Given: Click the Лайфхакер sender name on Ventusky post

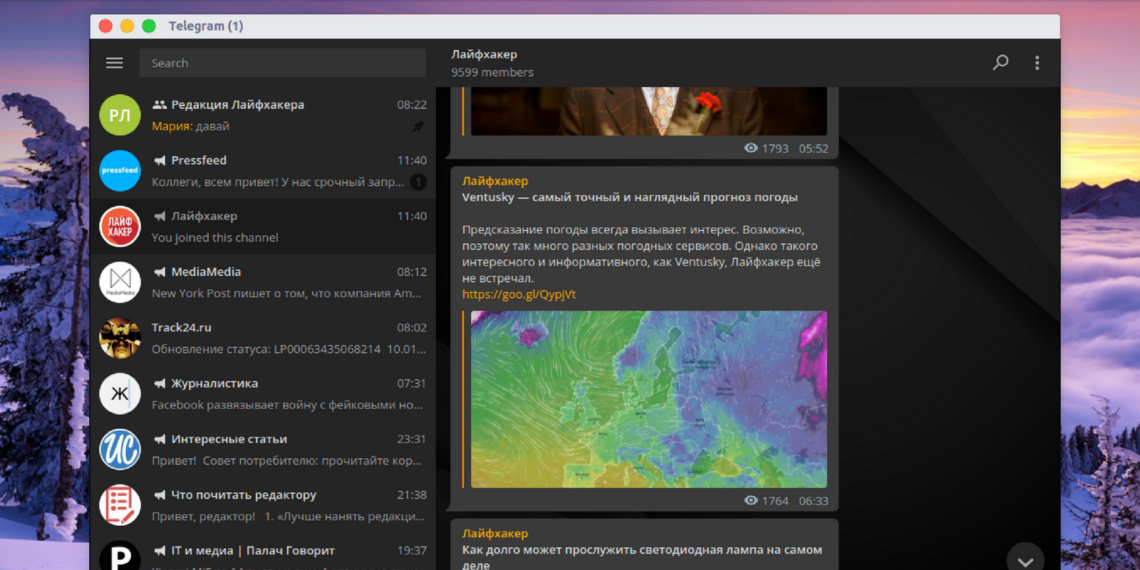Looking at the screenshot, I should [494, 181].
